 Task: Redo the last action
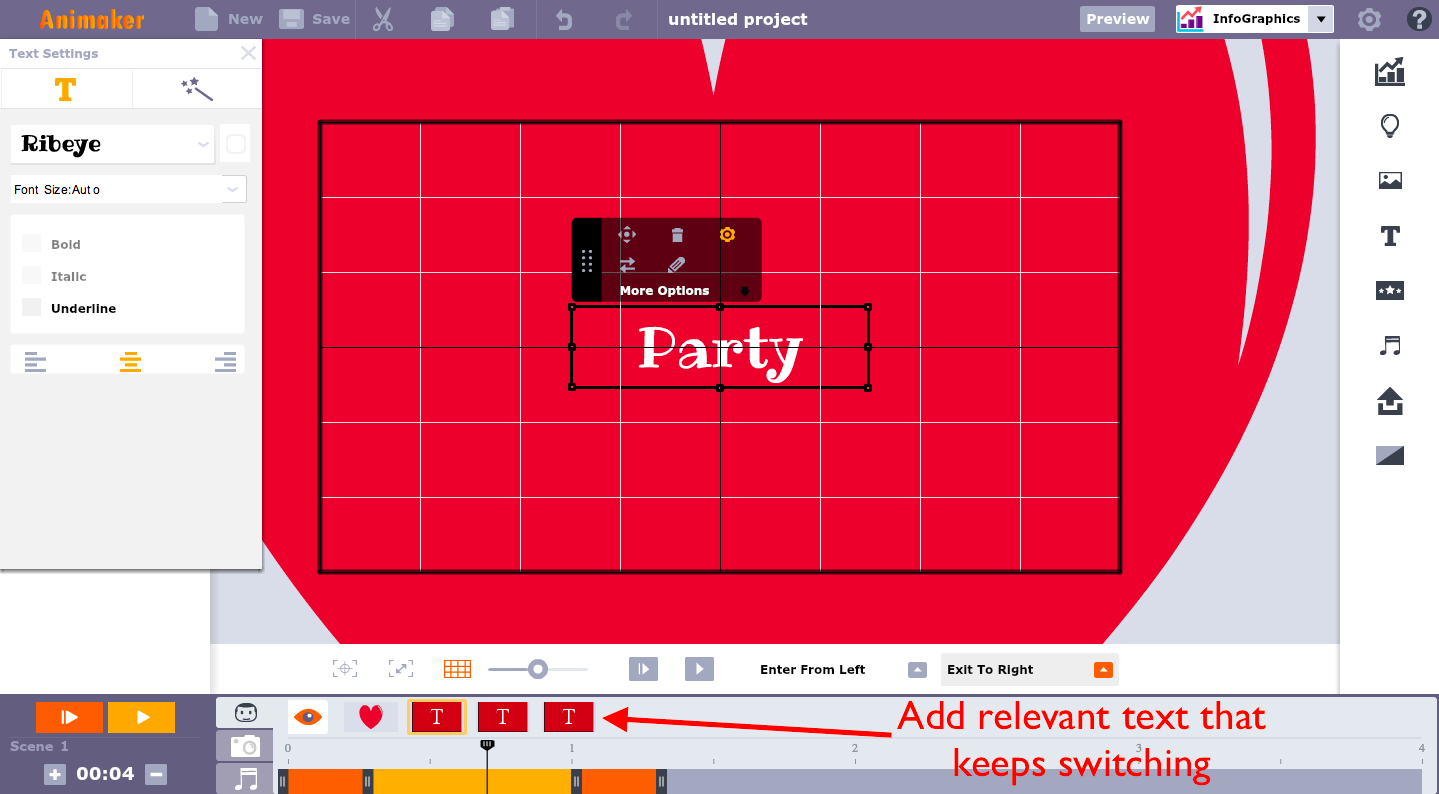624,19
